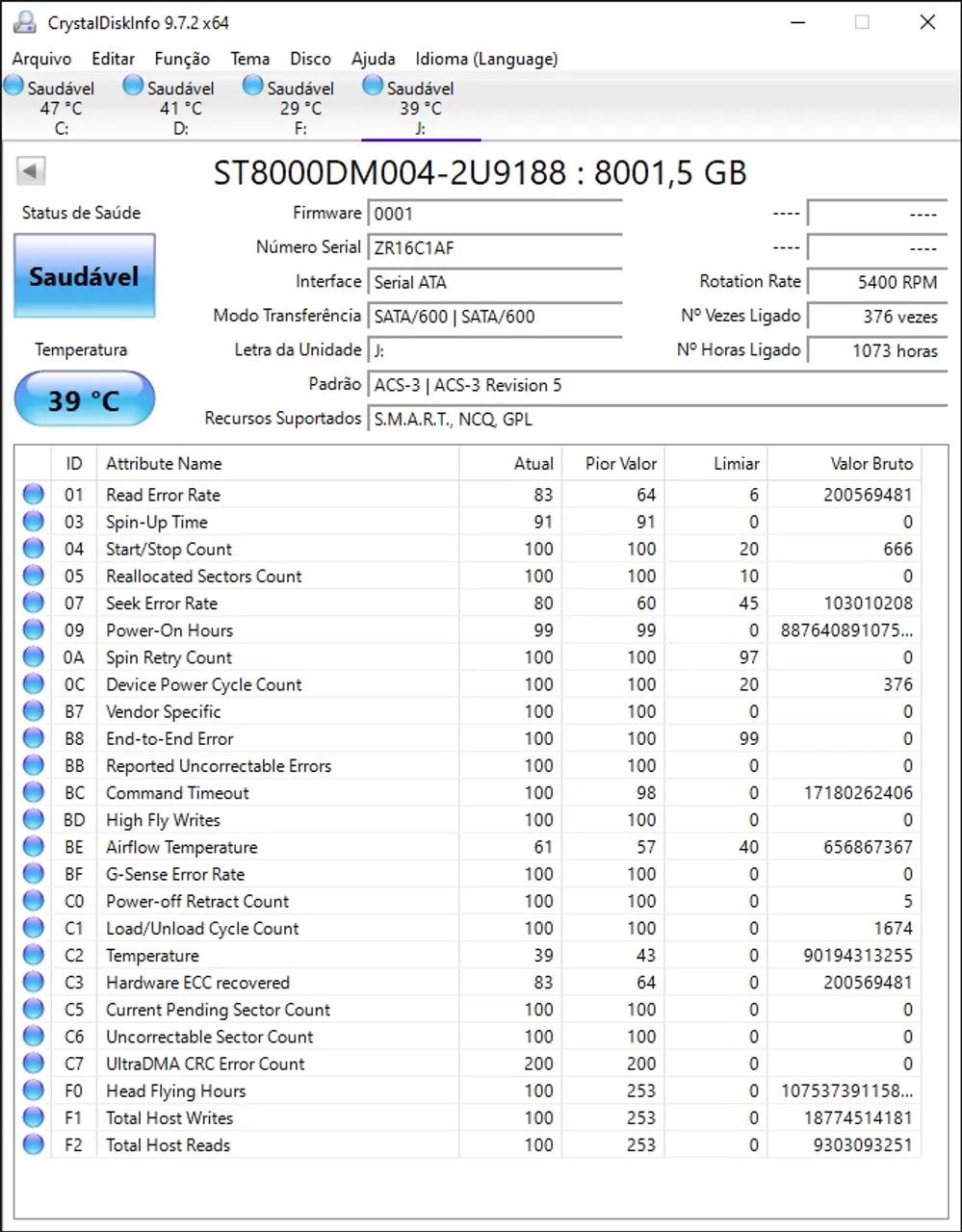962x1232 pixels.
Task: Click raw value 18774514181 of Total Host Writes
Action: click(x=858, y=1117)
